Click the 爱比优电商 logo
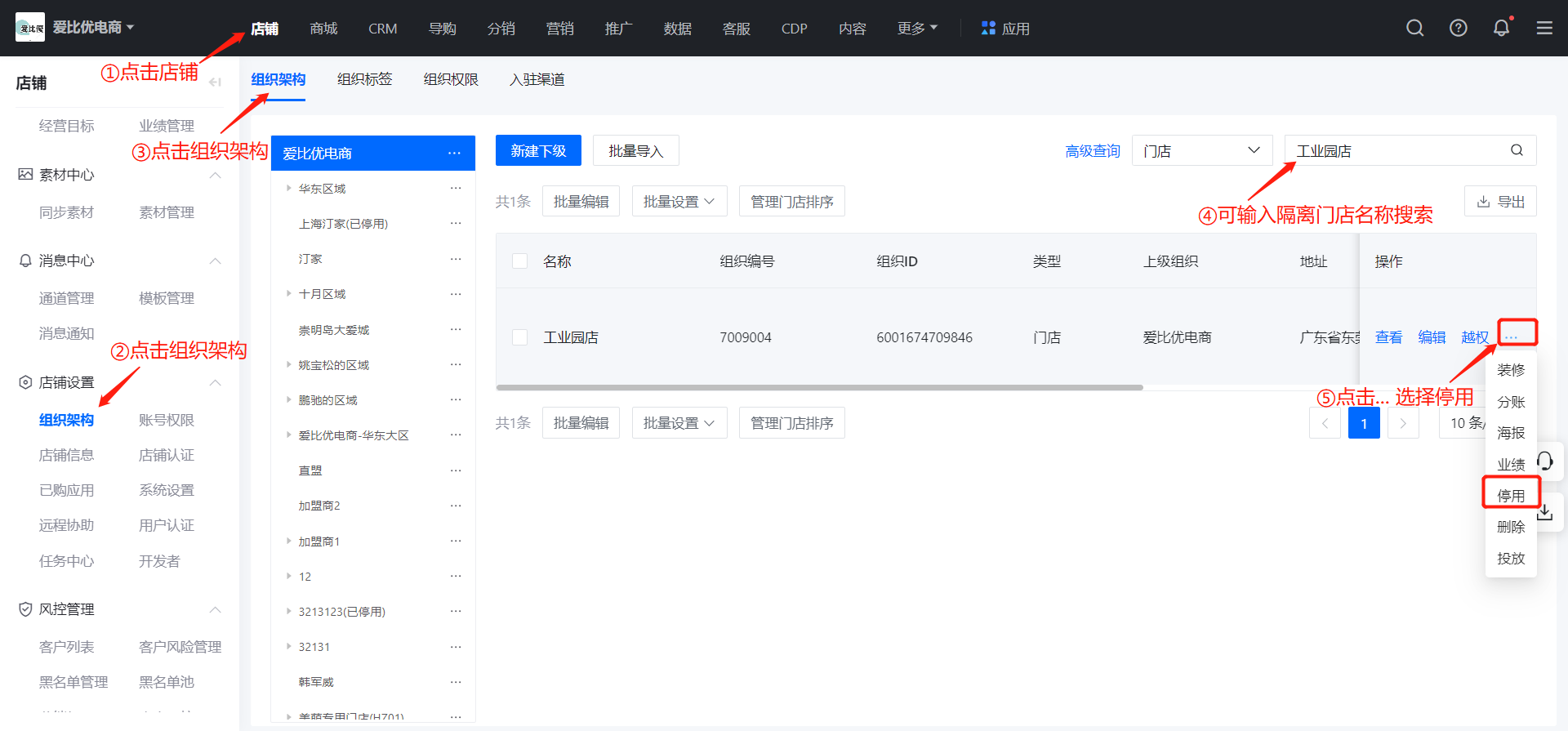The image size is (1568, 731). (30, 28)
